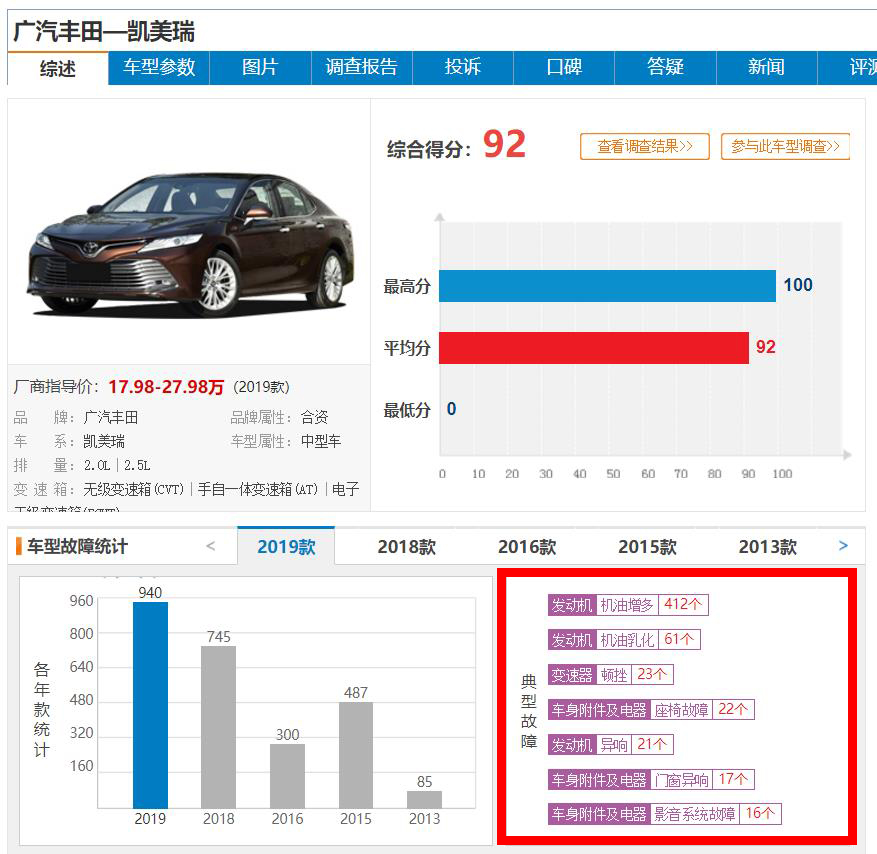The width and height of the screenshot is (877, 854).
Task: Open the 答疑 tab
Action: (665, 68)
